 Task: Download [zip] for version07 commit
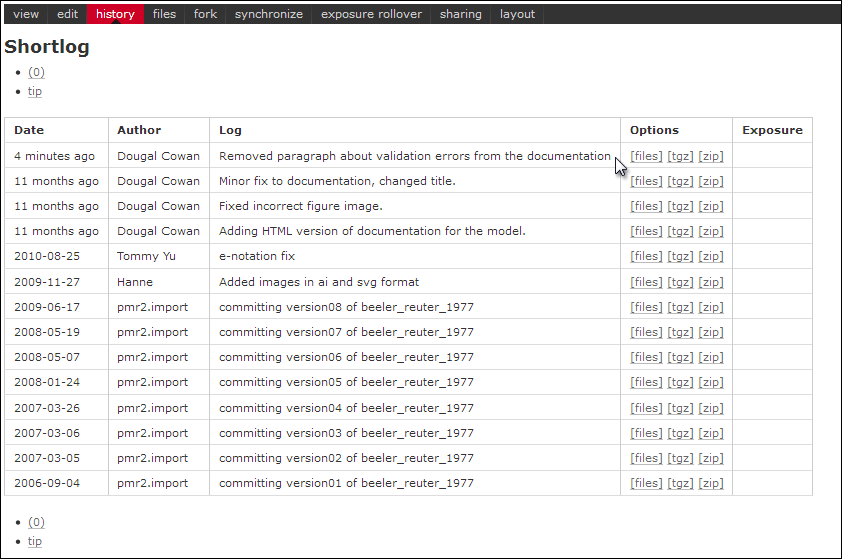(710, 332)
